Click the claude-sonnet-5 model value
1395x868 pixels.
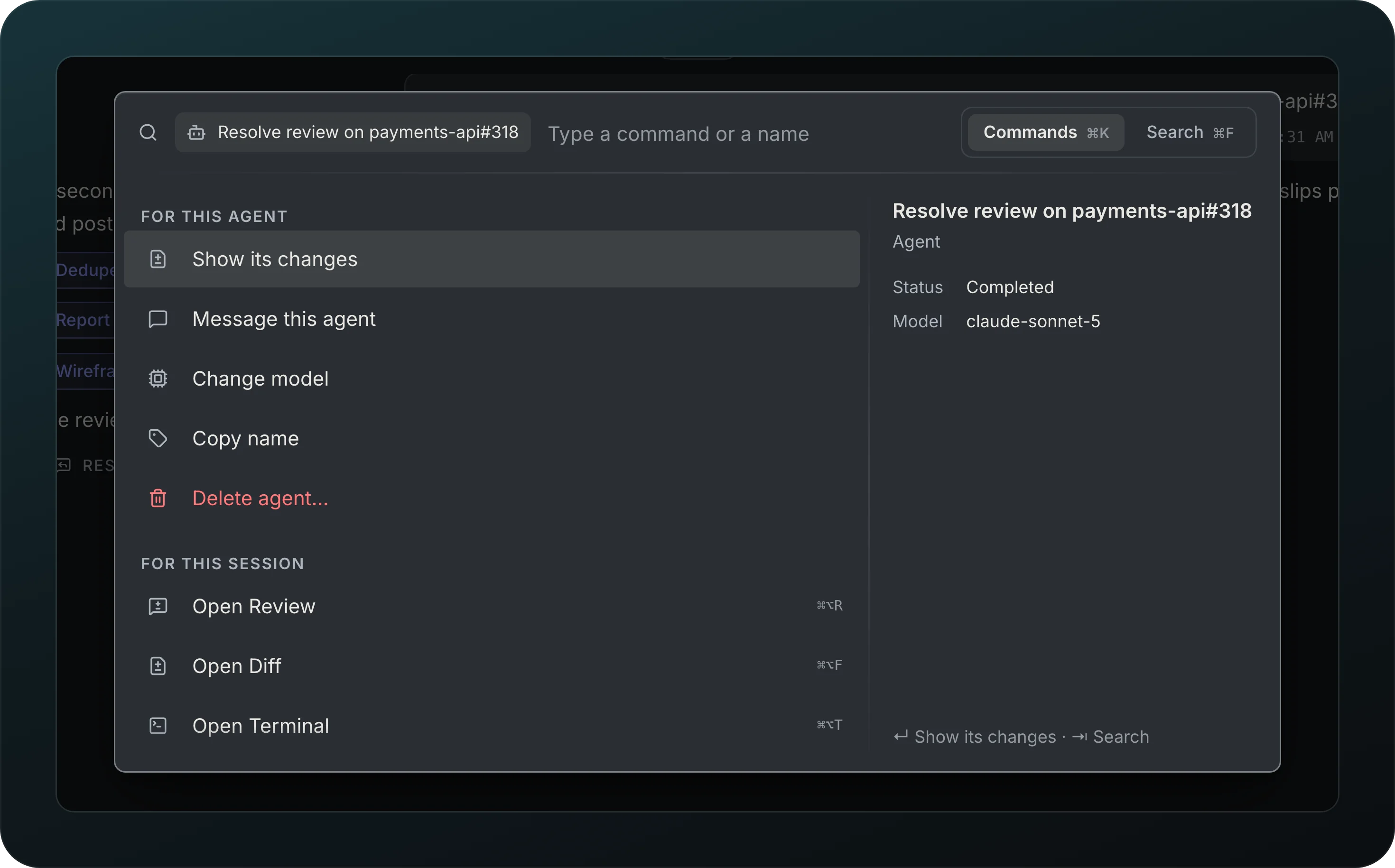tap(1032, 322)
